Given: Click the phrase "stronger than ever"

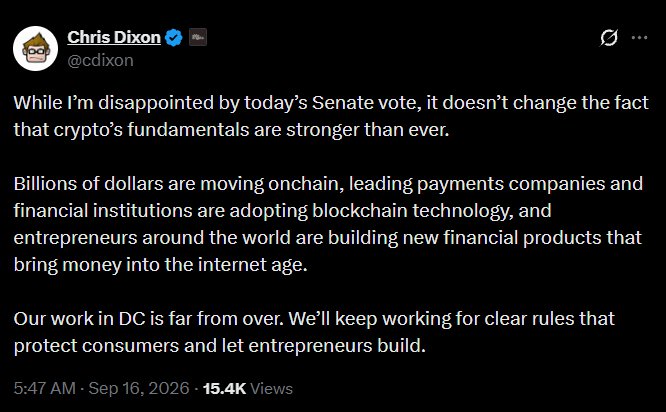Looking at the screenshot, I should pyautogui.click(x=367, y=130).
